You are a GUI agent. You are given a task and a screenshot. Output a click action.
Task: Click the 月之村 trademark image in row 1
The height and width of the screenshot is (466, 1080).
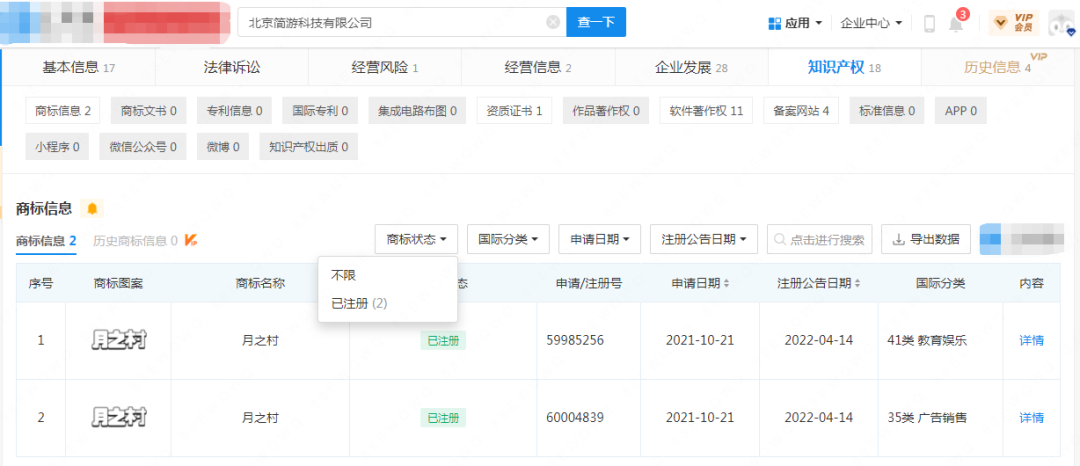118,339
